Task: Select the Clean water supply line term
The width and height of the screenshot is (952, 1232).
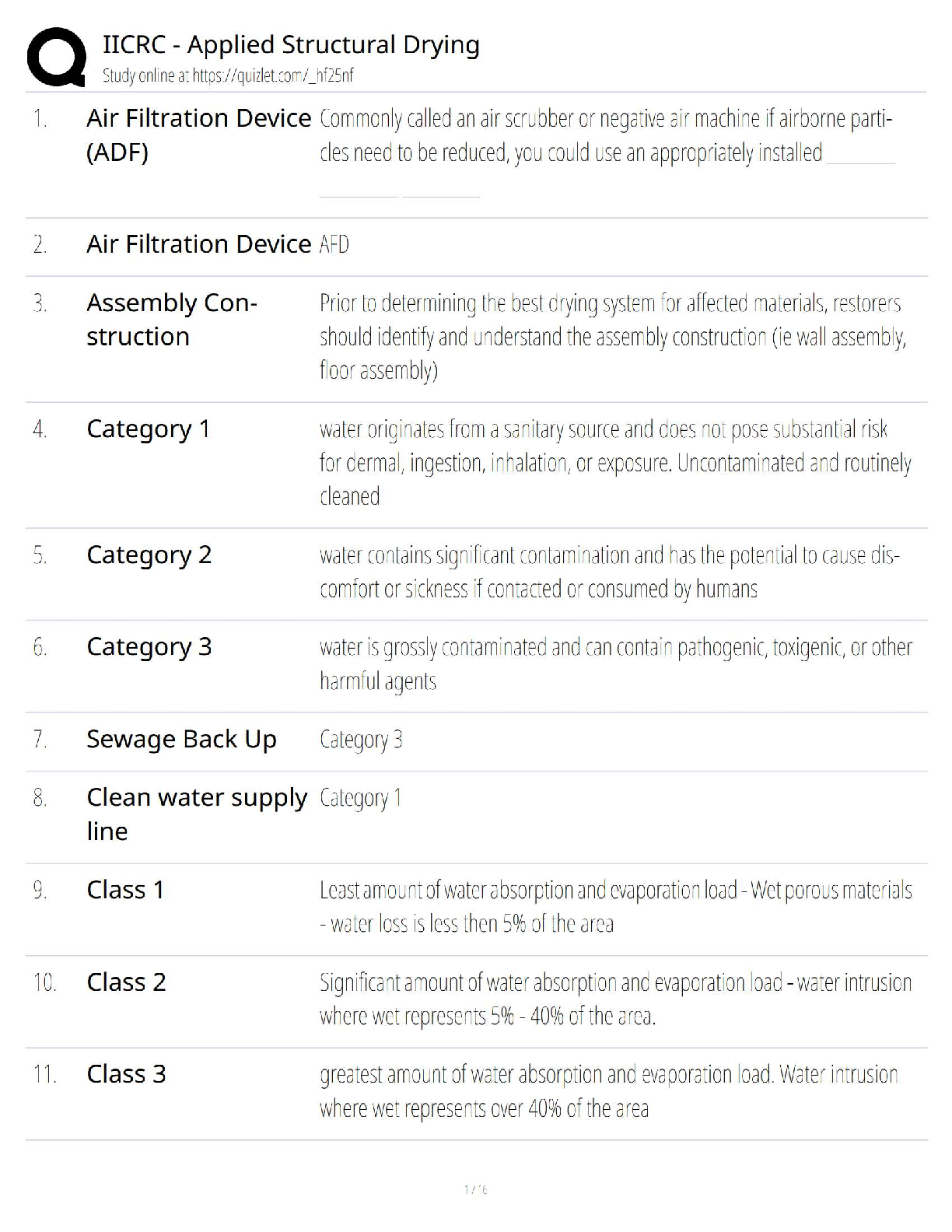Action: pos(196,814)
